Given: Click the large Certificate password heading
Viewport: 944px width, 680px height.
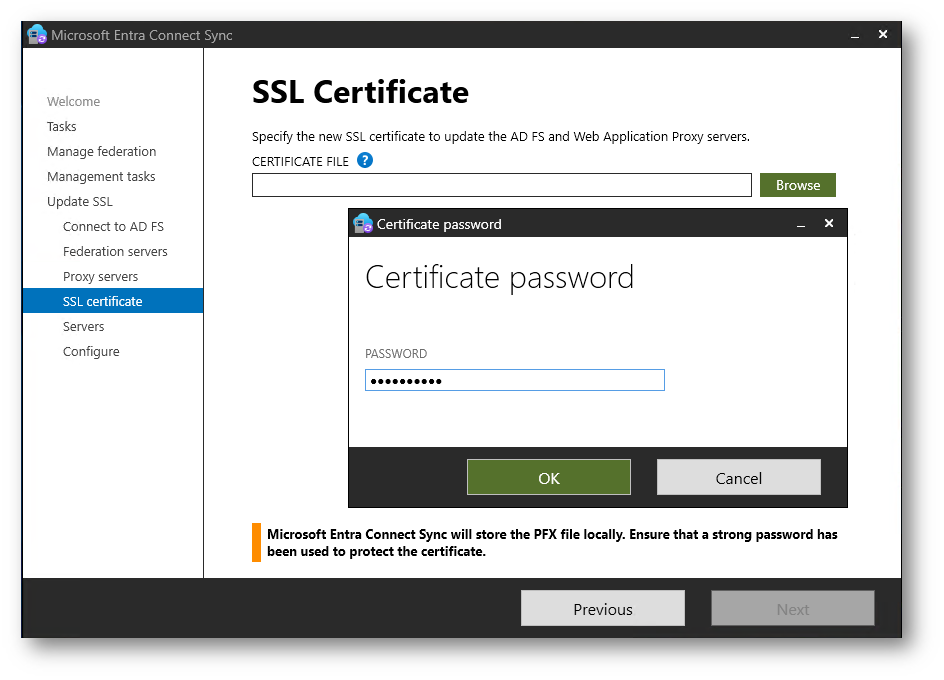Looking at the screenshot, I should (x=499, y=278).
